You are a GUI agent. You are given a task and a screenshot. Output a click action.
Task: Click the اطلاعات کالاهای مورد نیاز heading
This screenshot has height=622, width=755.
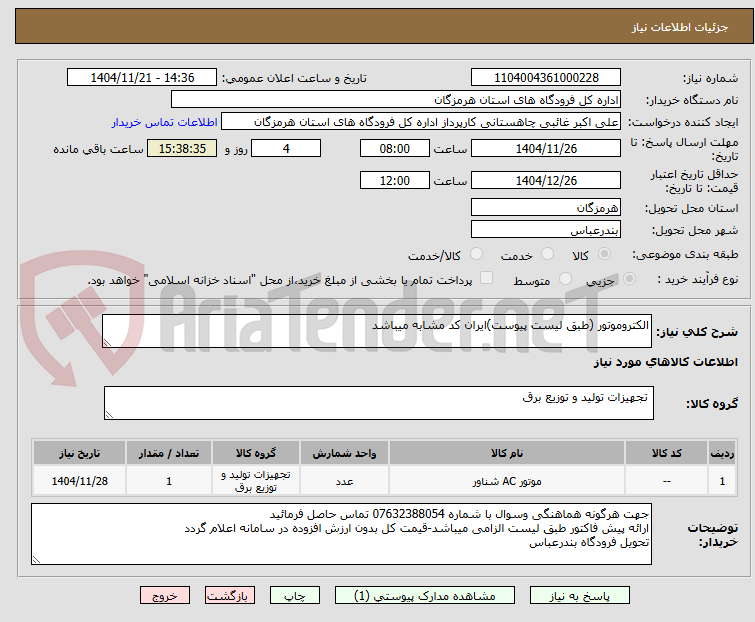(665, 362)
